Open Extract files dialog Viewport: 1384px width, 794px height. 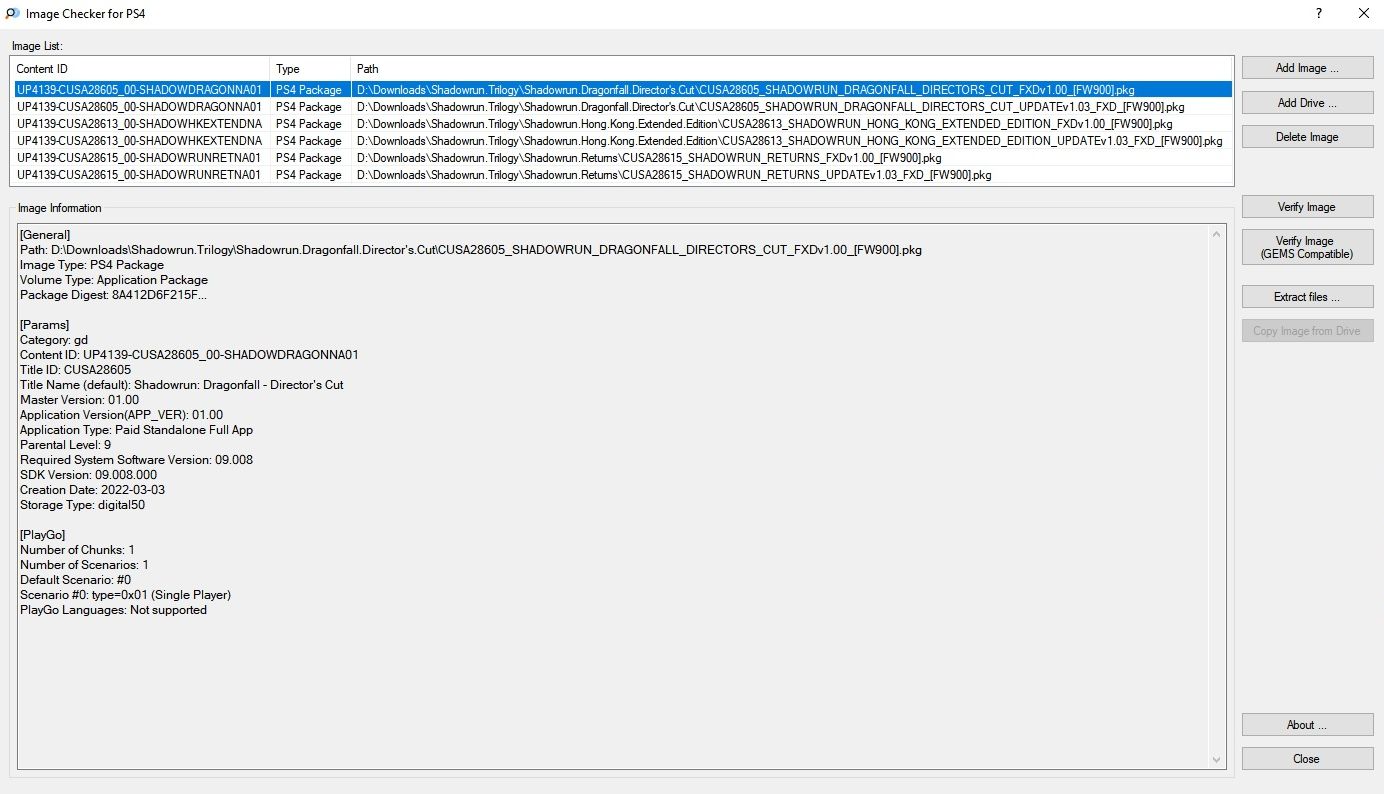[1307, 297]
